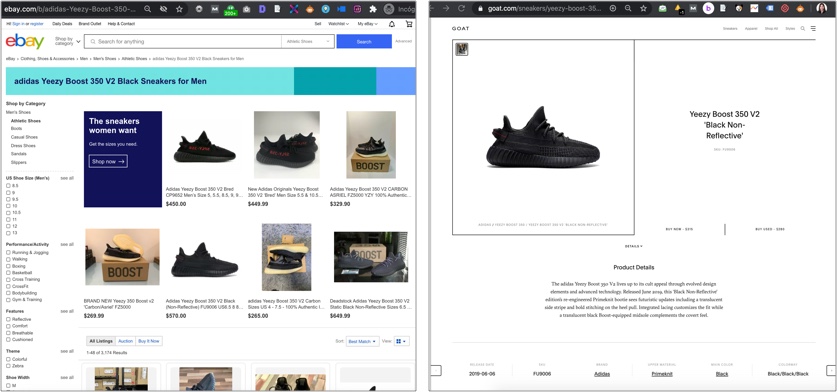Click the lock icon in GOAT address bar
This screenshot has height=392, width=837.
481,9
